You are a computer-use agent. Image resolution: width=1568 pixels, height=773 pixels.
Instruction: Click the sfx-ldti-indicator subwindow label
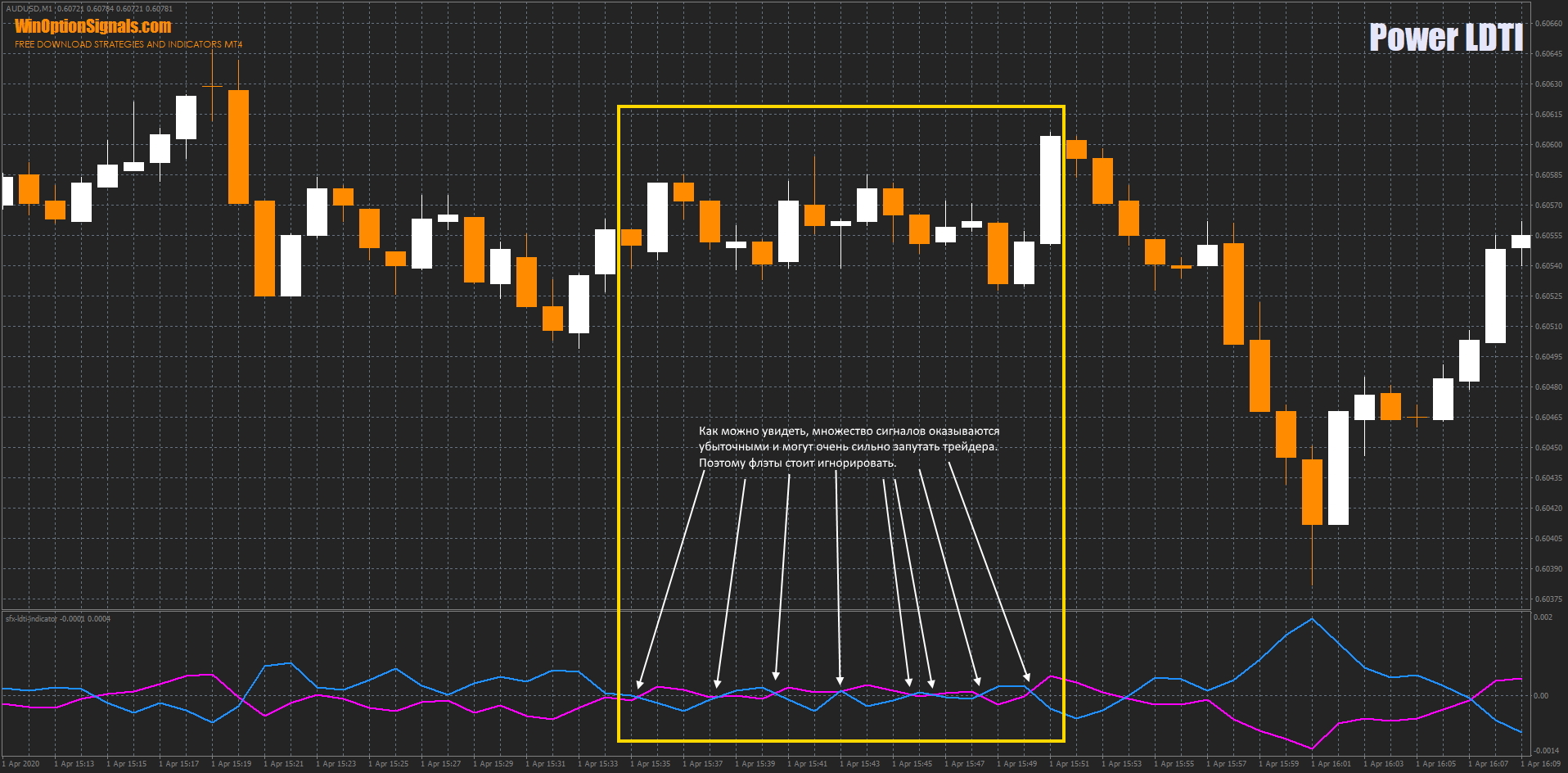point(32,619)
